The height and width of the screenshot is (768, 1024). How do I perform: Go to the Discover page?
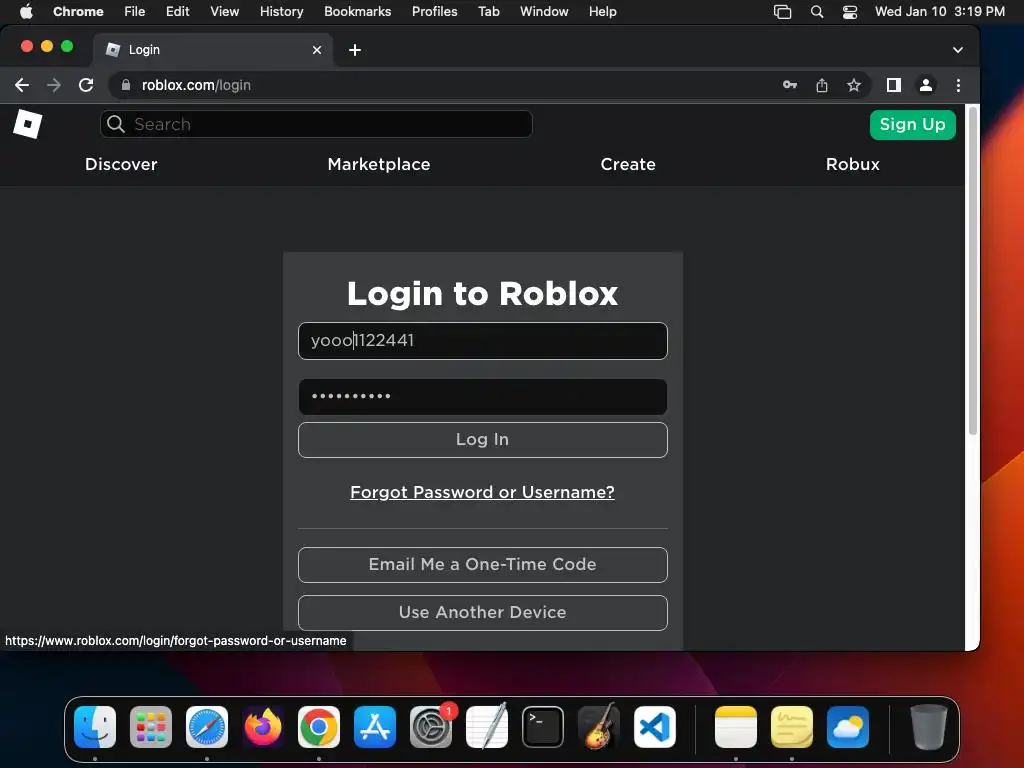point(121,164)
